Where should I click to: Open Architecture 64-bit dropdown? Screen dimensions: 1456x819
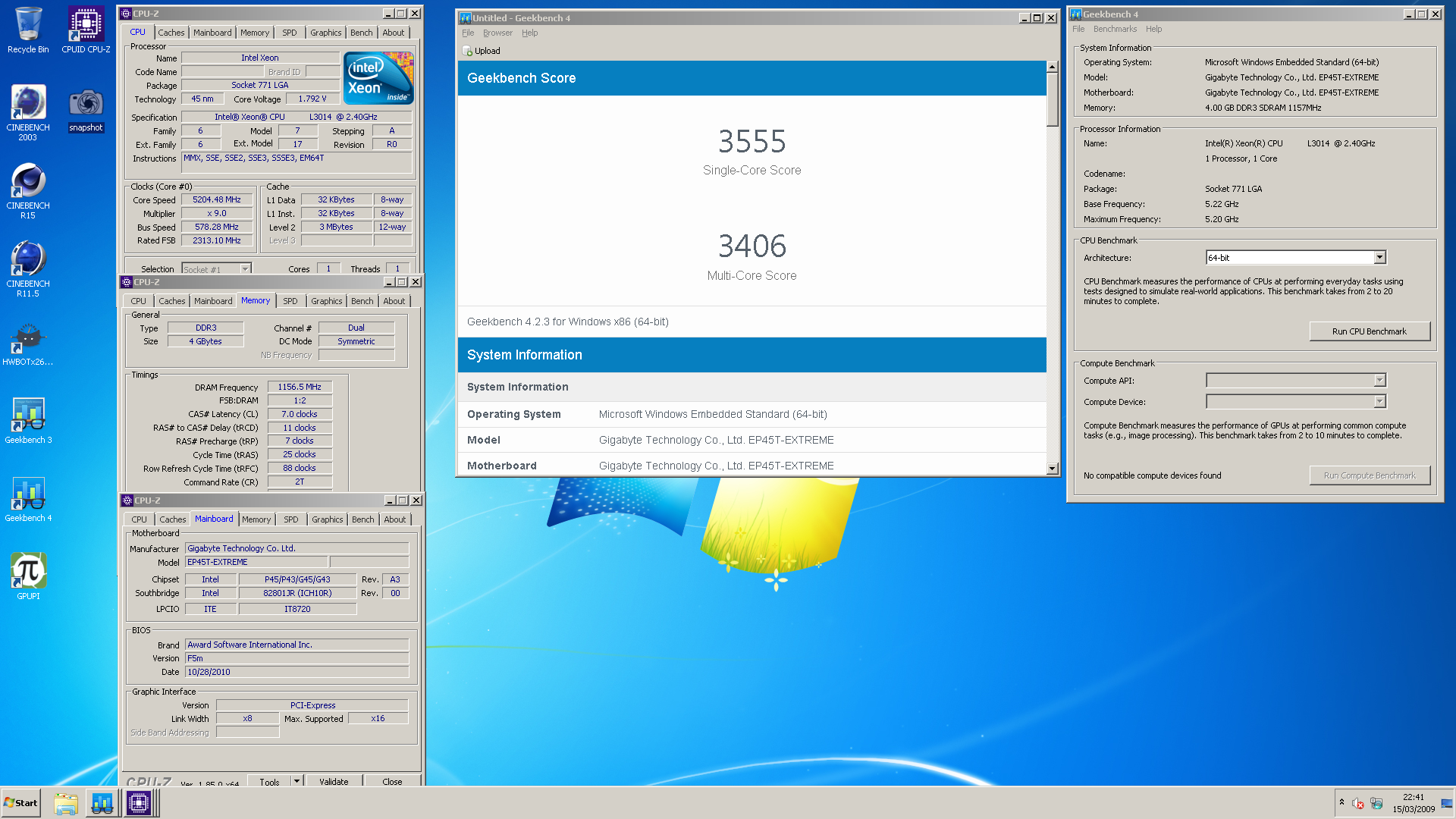coord(1379,258)
